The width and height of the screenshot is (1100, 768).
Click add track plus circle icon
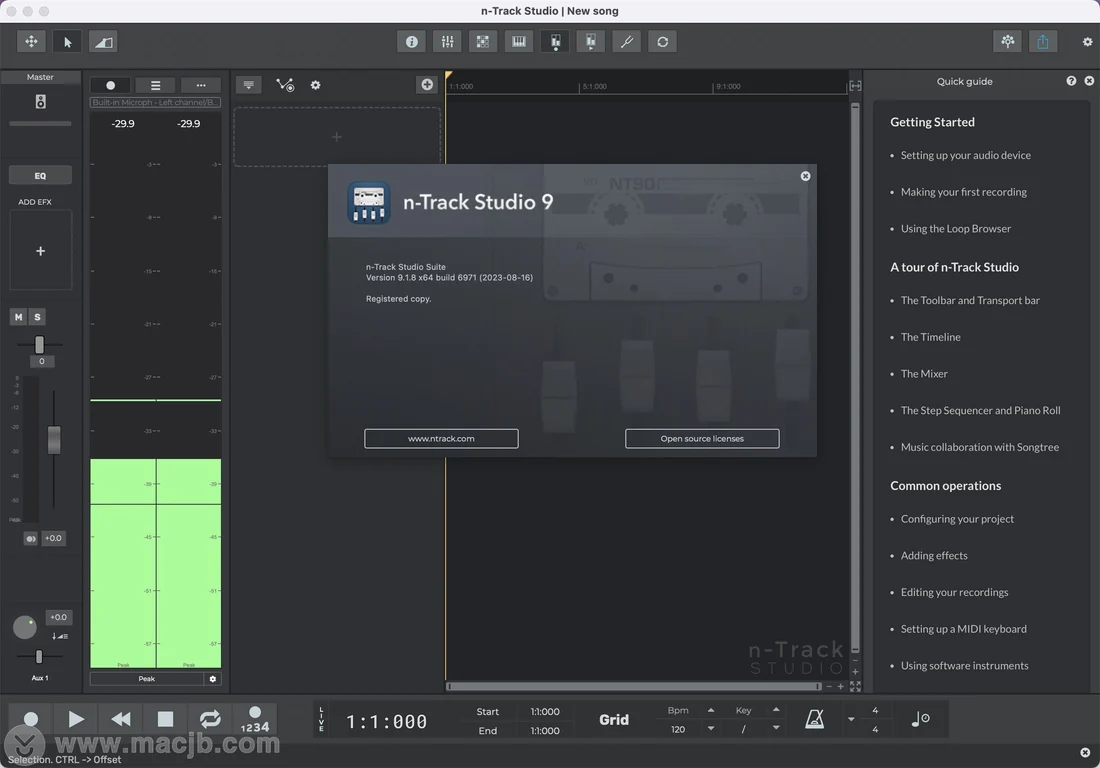tap(427, 85)
